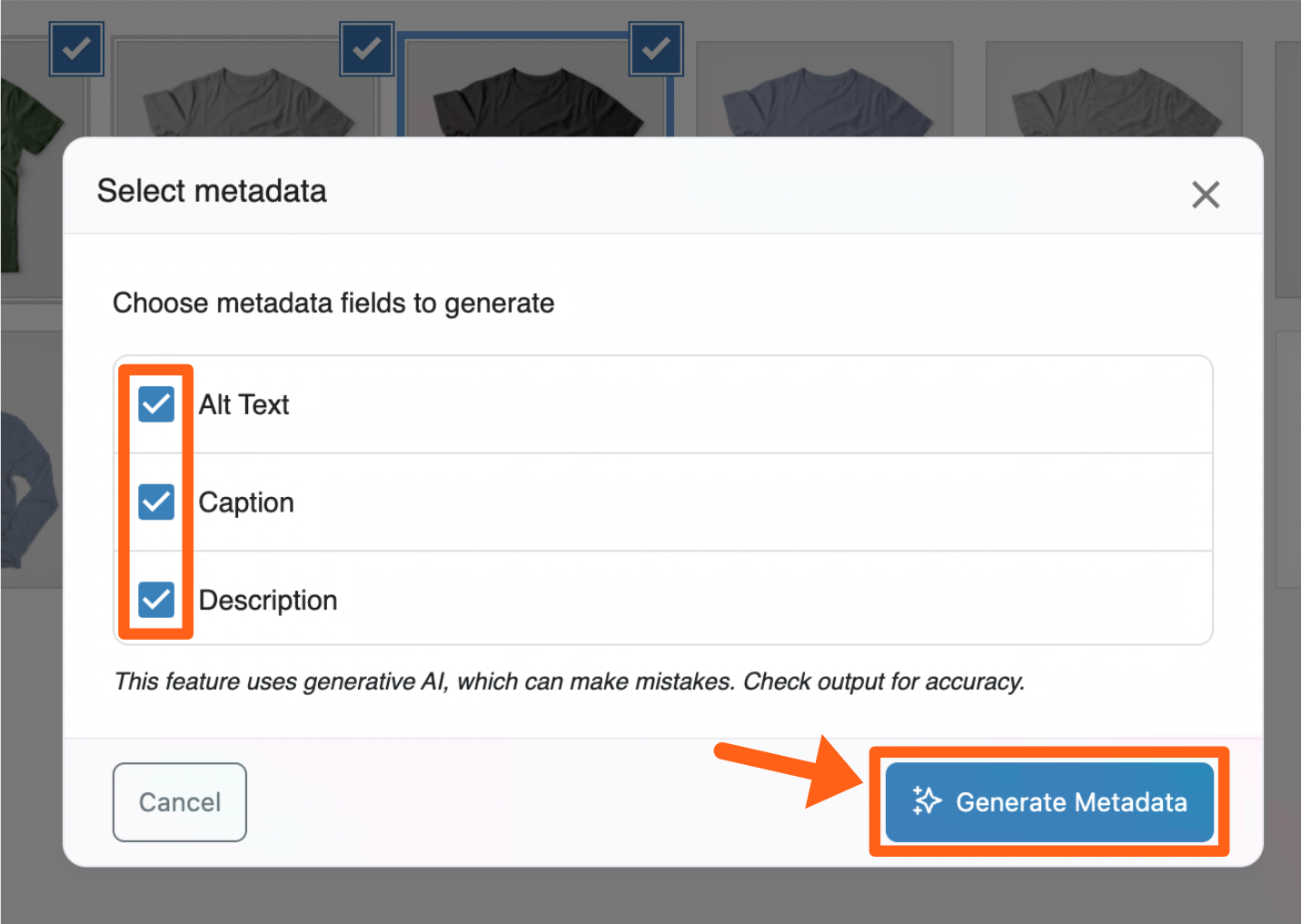The width and height of the screenshot is (1301, 924).
Task: Close the Select metadata dialog
Action: click(x=1205, y=194)
